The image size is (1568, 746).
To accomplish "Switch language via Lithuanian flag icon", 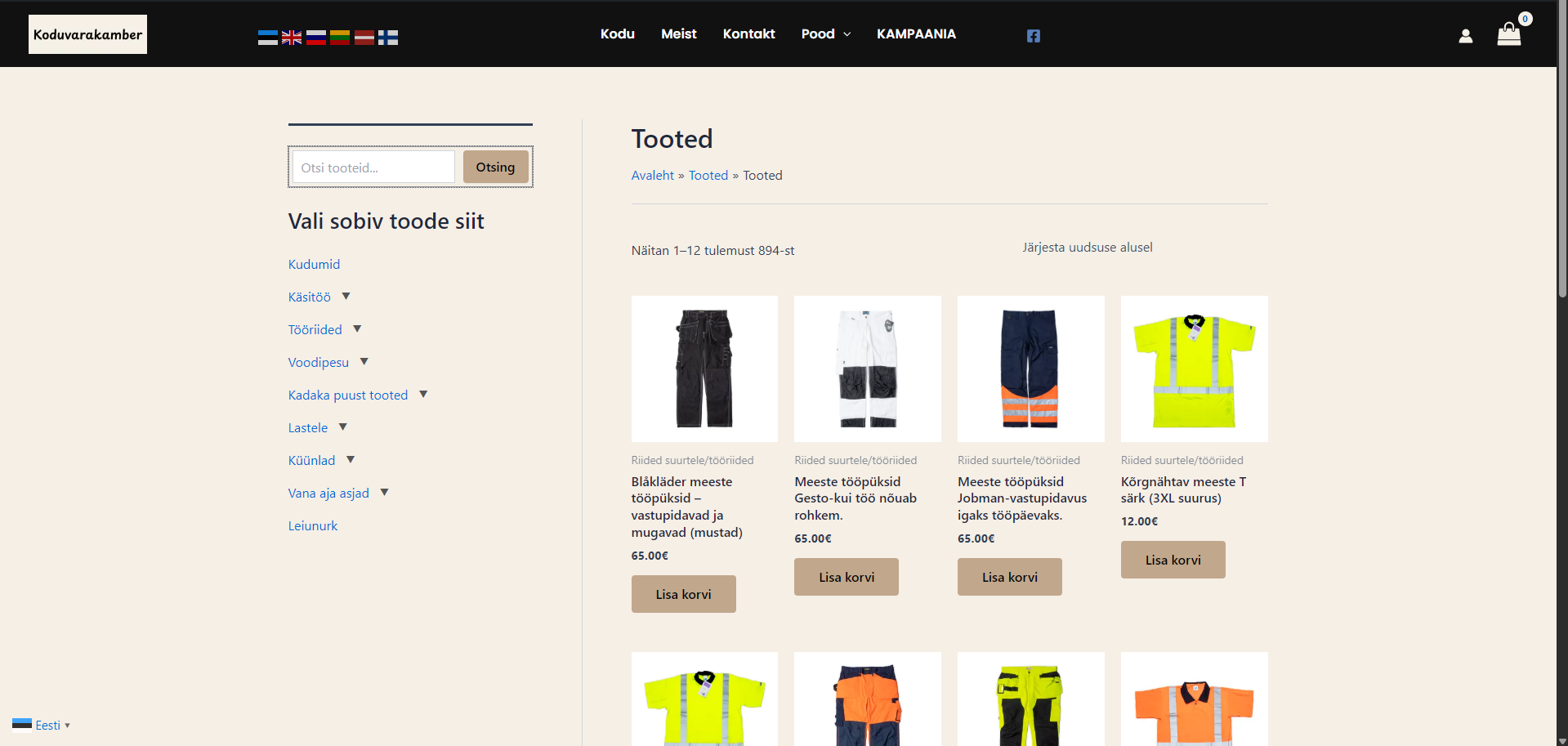I will click(x=340, y=38).
